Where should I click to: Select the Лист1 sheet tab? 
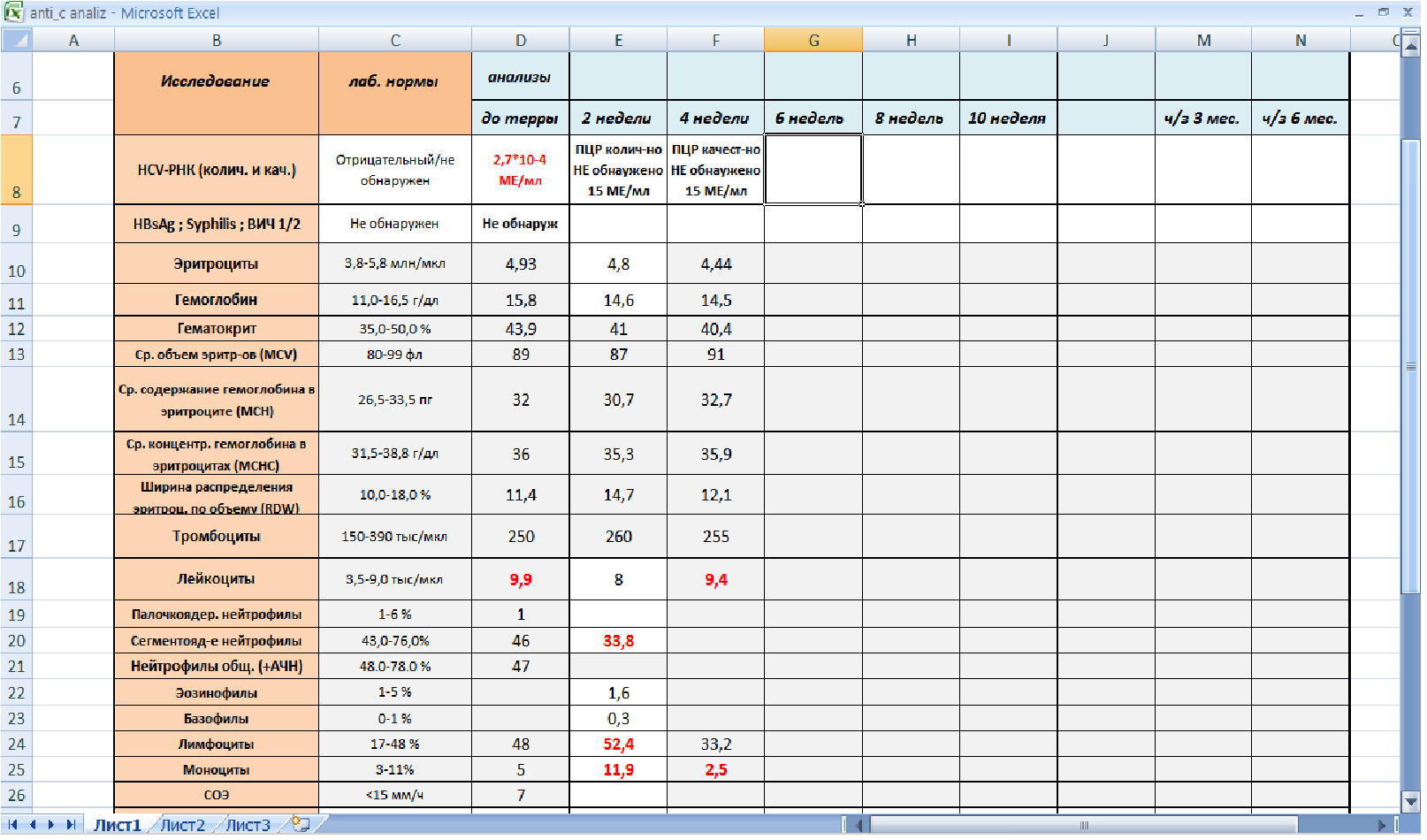pos(118,825)
